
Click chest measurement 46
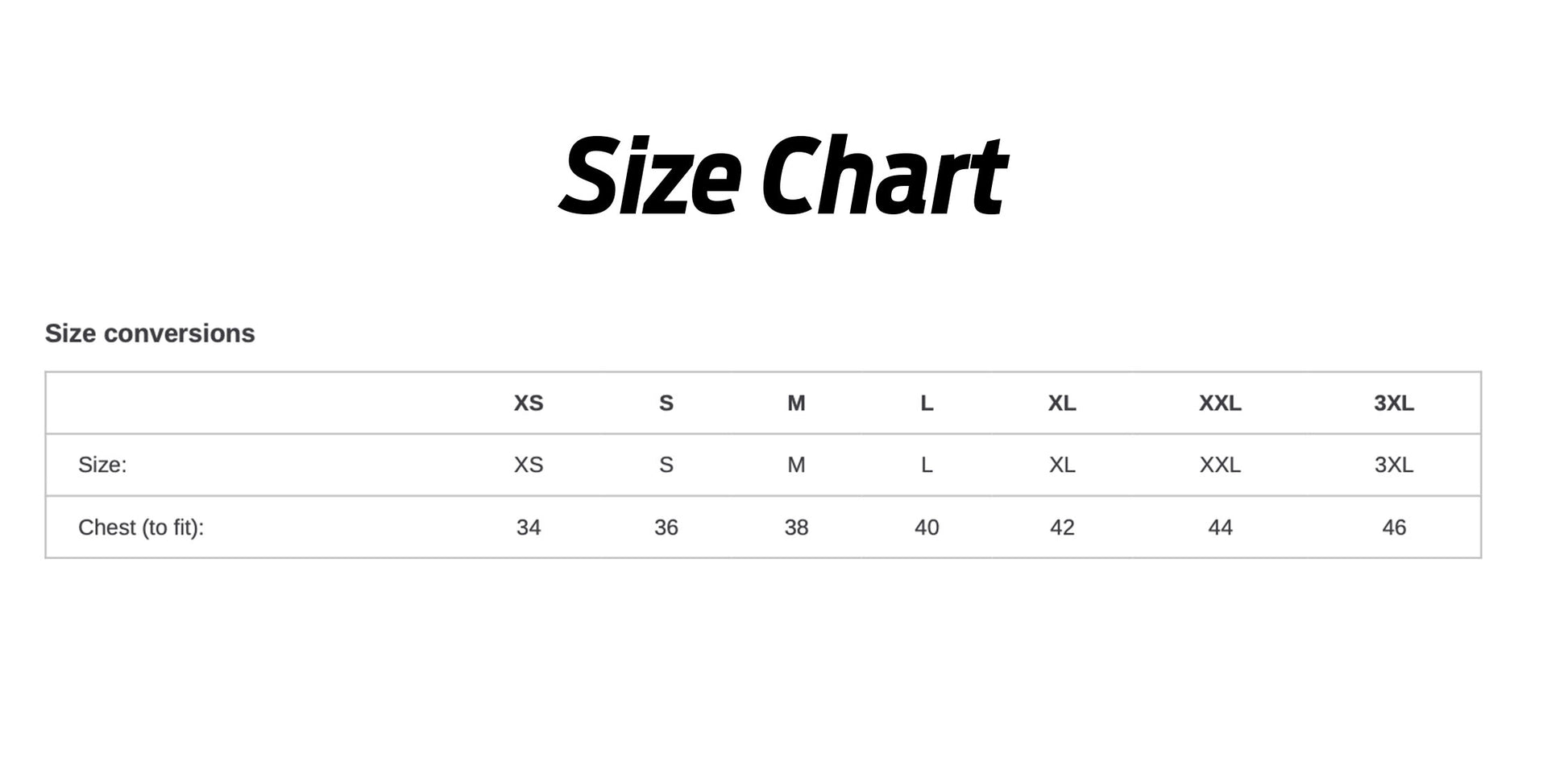pyautogui.click(x=1394, y=527)
